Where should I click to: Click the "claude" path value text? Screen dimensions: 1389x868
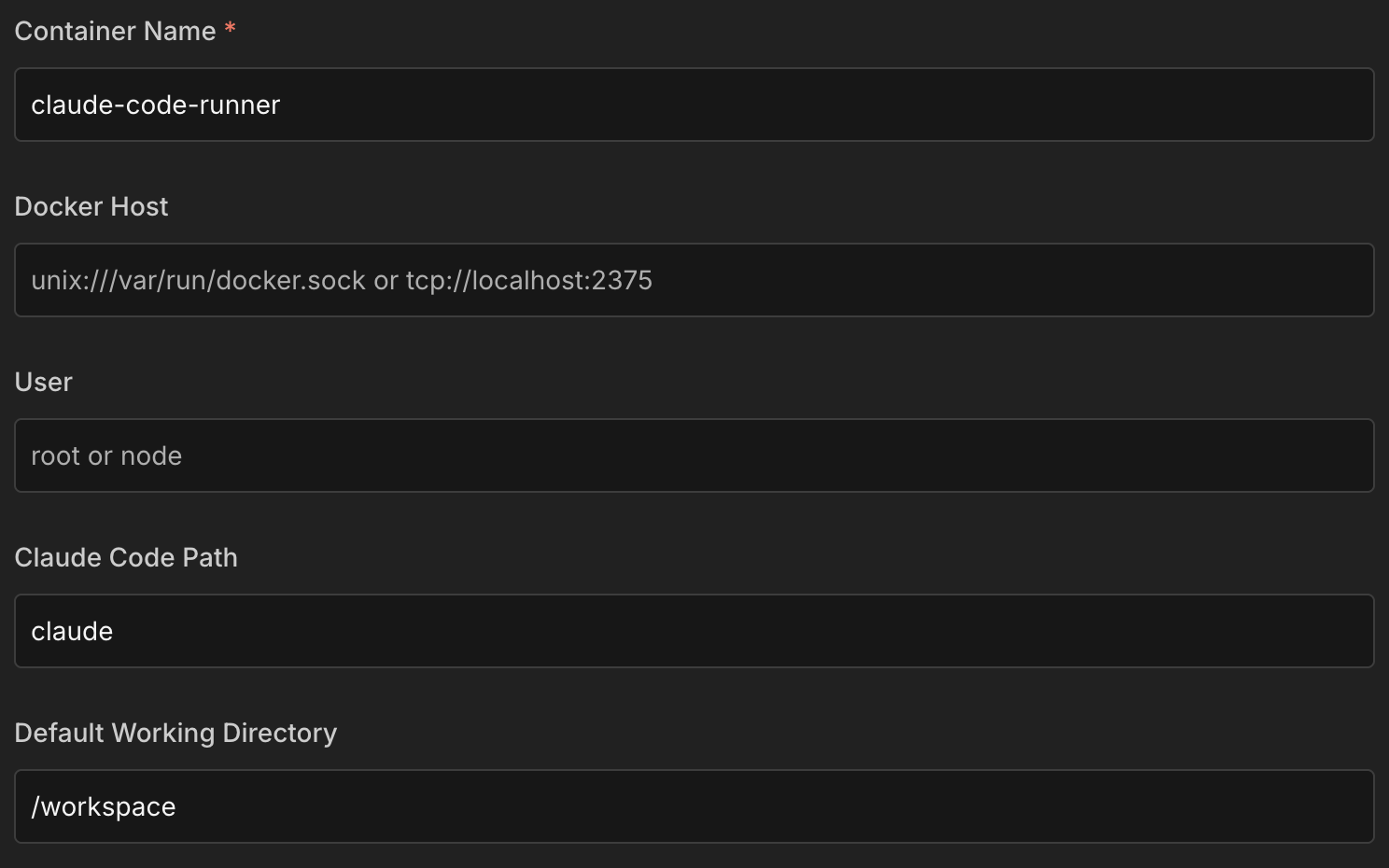[x=72, y=632]
